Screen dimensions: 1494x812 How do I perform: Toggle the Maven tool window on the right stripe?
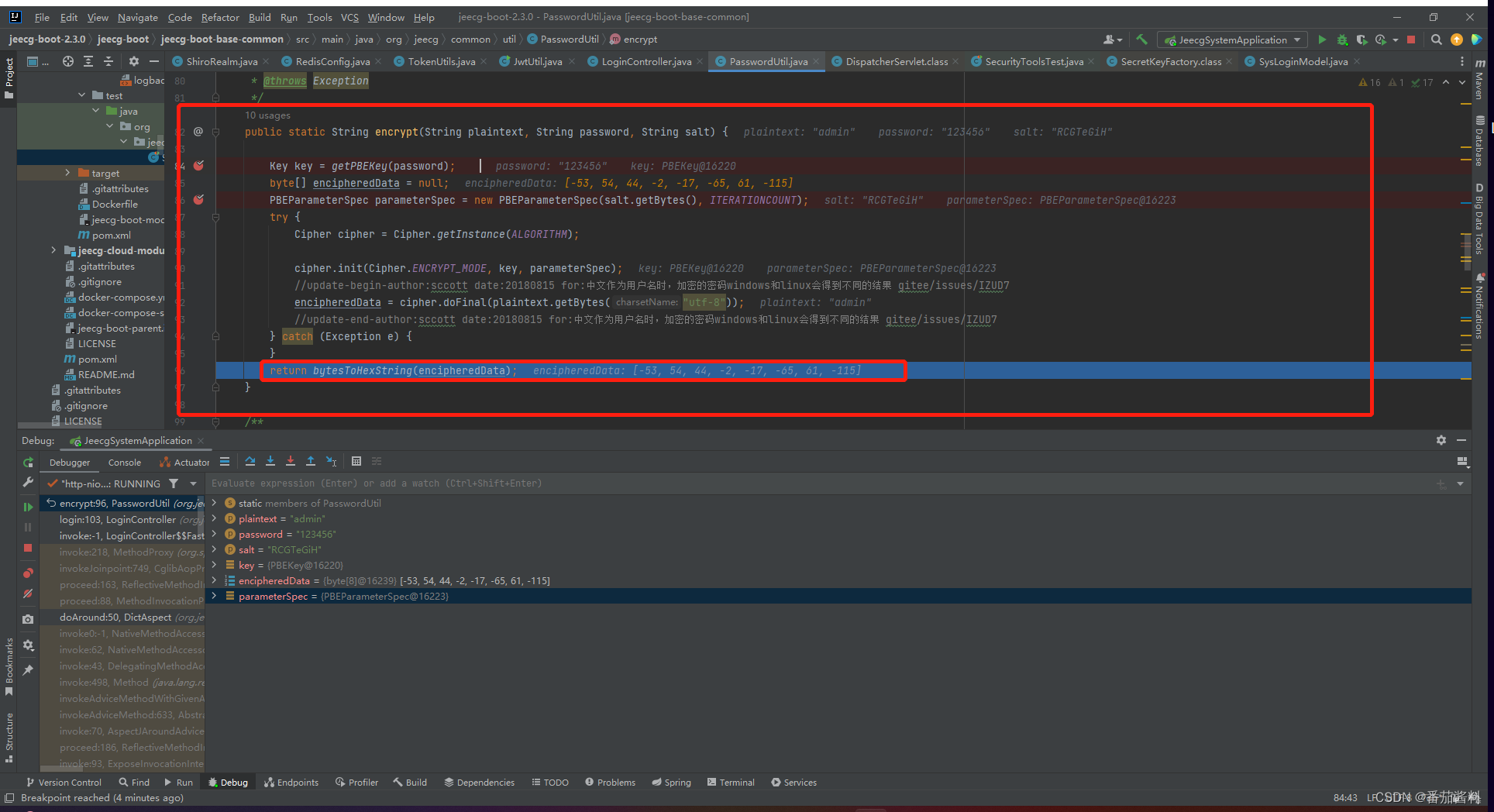point(1480,80)
